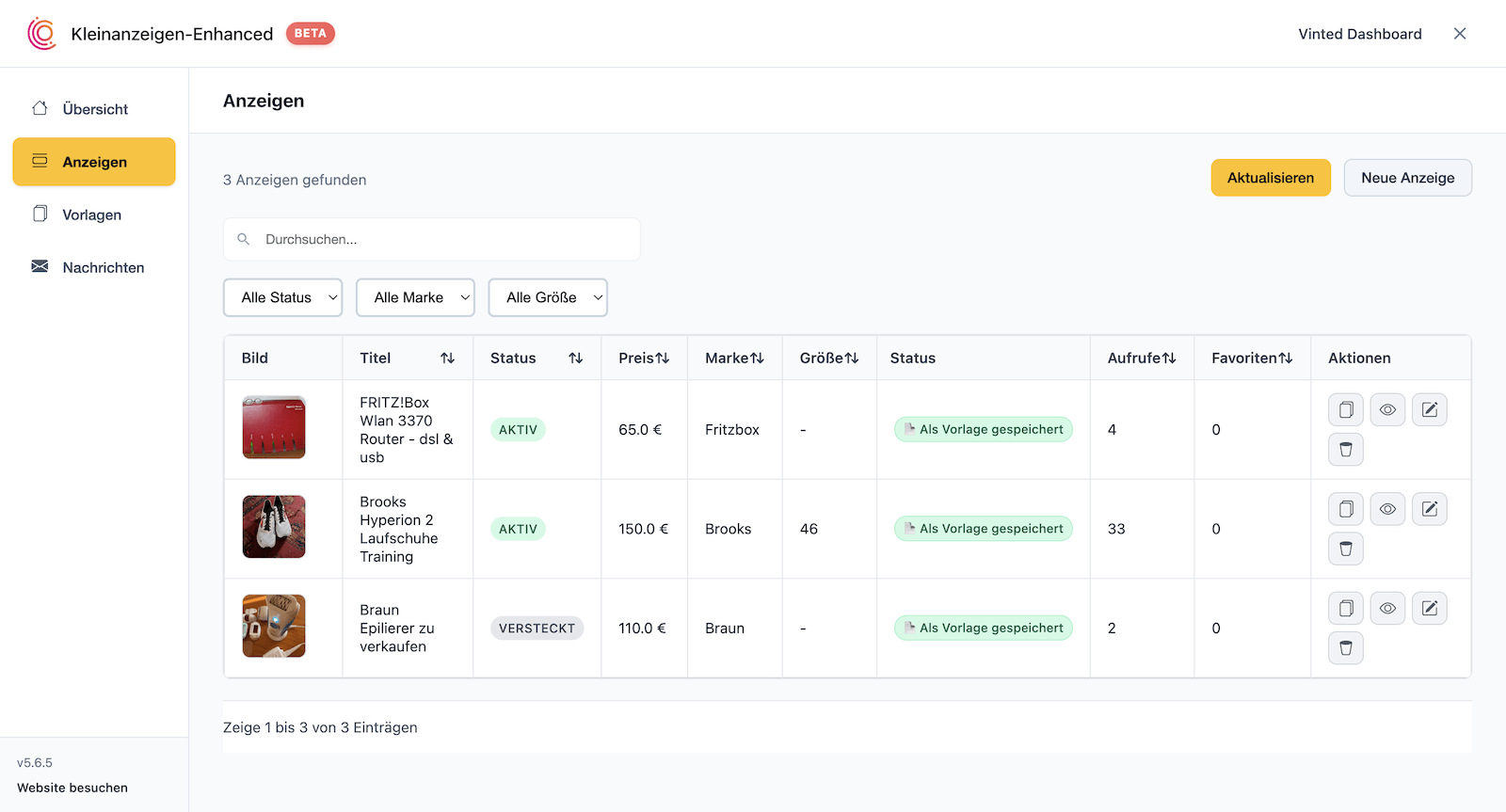Click the version label v5.6.5
The height and width of the screenshot is (812, 1506).
click(x=35, y=763)
